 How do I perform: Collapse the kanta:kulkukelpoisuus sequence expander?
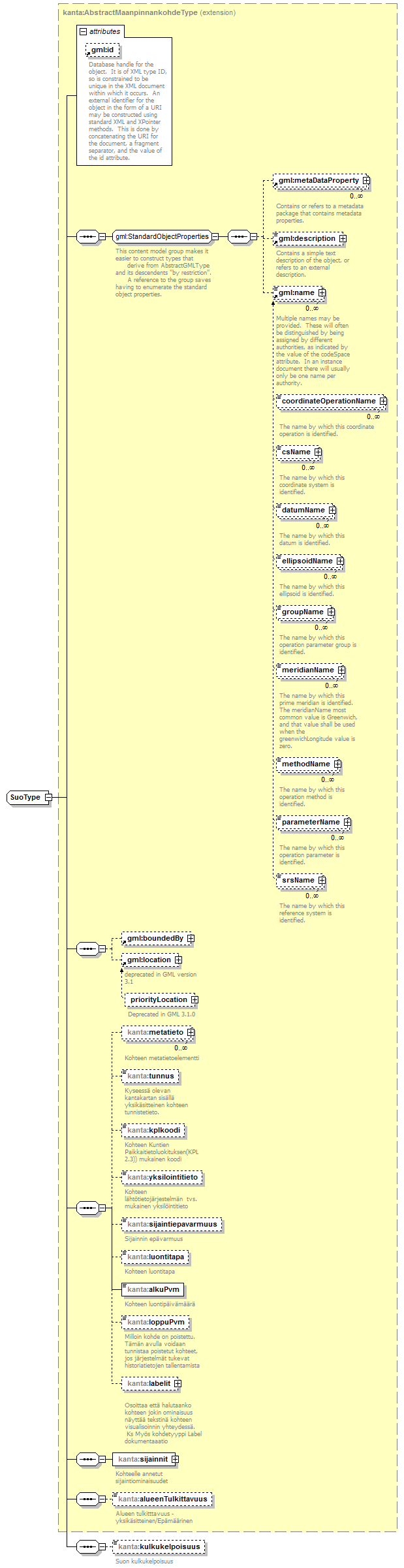[102, 1546]
